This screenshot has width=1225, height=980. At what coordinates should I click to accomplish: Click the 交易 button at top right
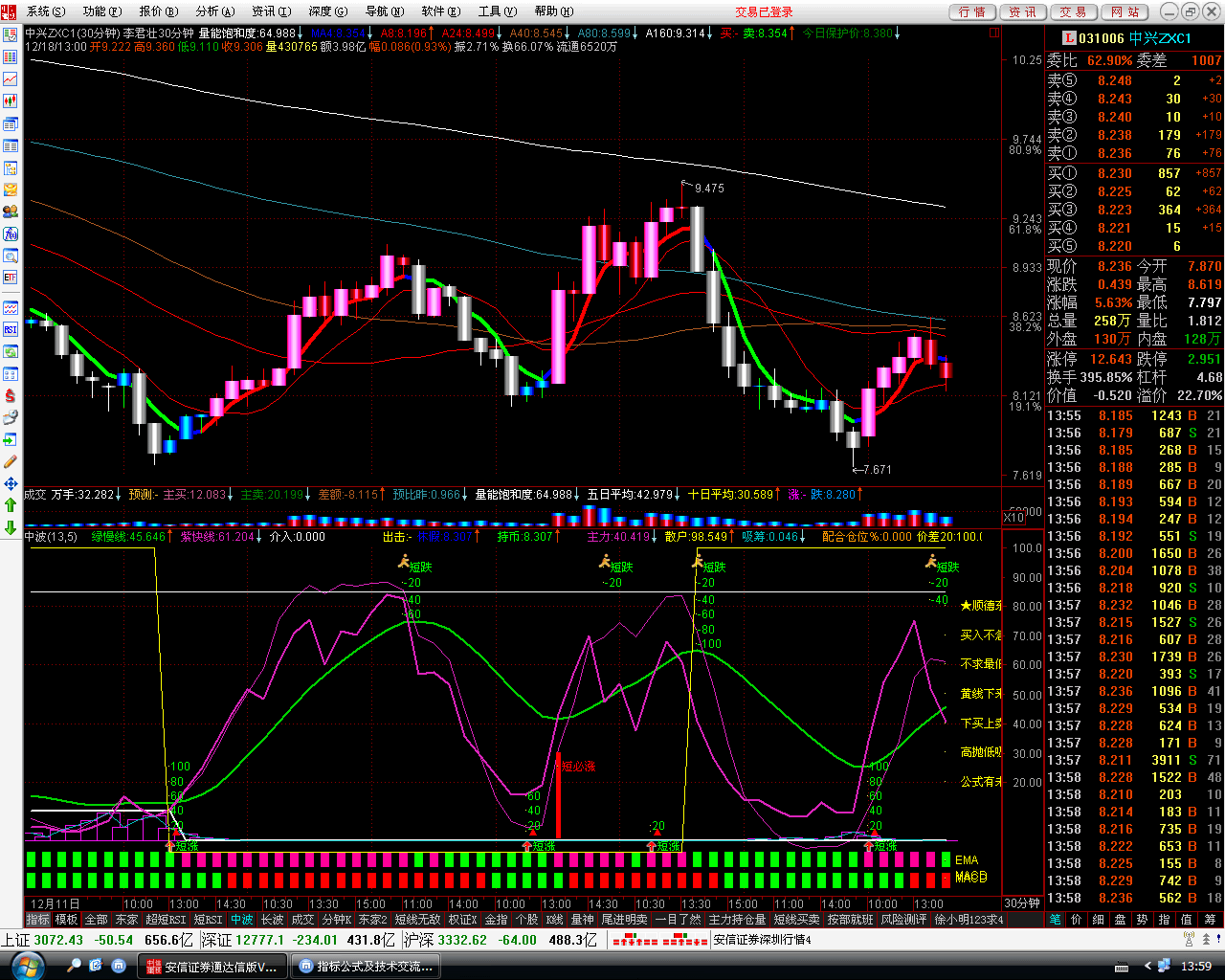1073,11
